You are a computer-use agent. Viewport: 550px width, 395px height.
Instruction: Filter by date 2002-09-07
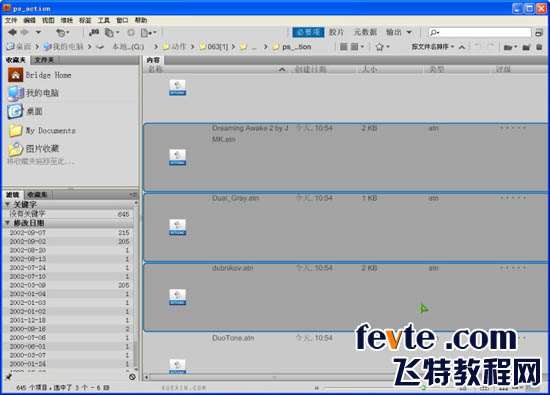pyautogui.click(x=69, y=233)
